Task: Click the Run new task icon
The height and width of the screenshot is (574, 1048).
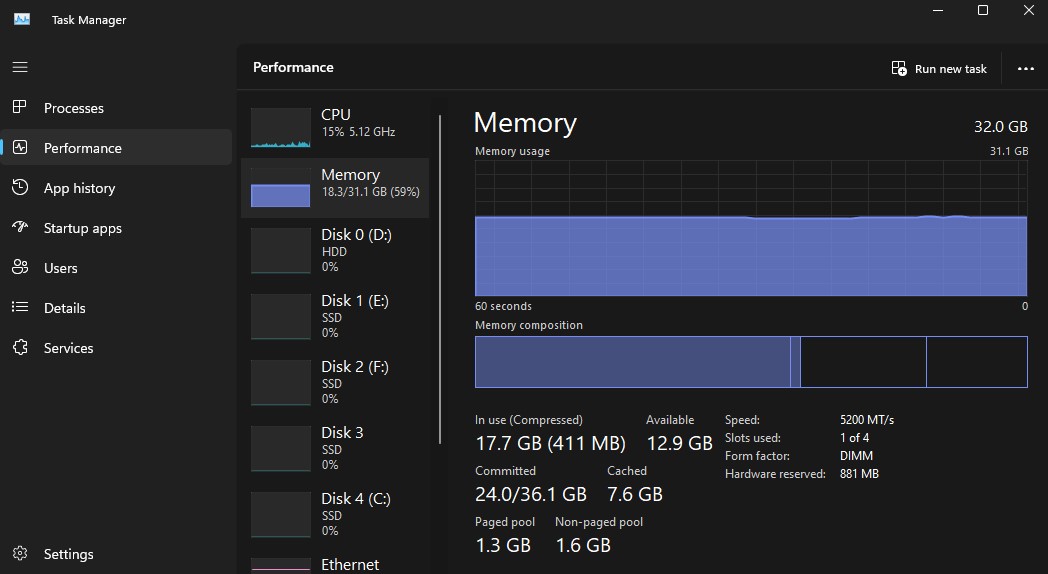Action: tap(899, 68)
